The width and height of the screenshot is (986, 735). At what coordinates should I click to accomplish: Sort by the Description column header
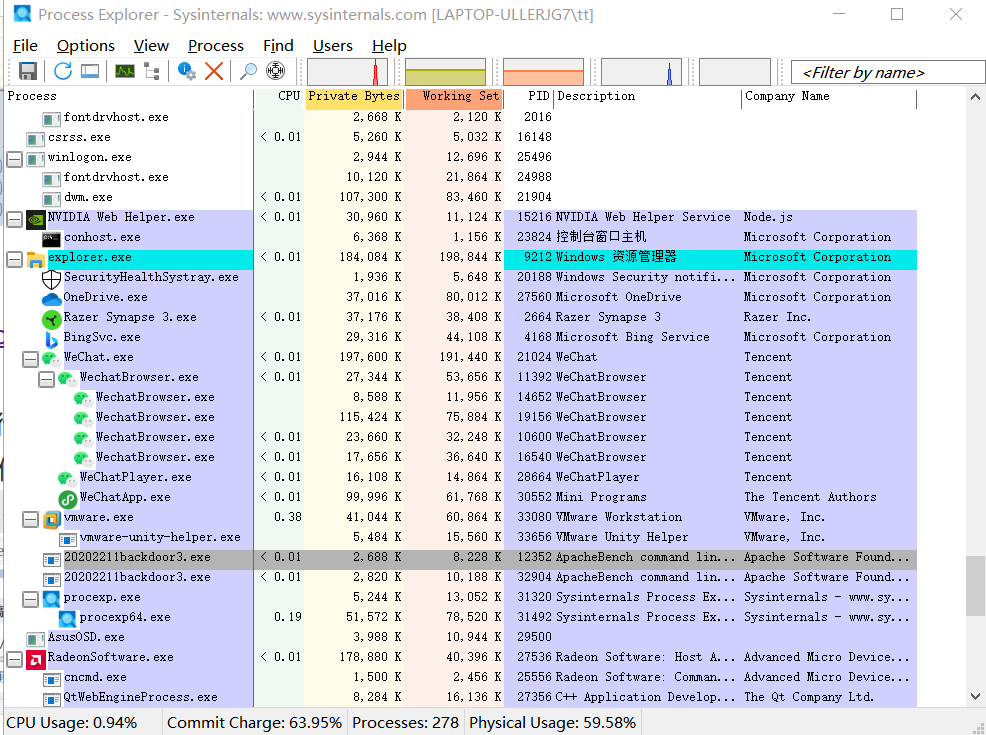[648, 96]
